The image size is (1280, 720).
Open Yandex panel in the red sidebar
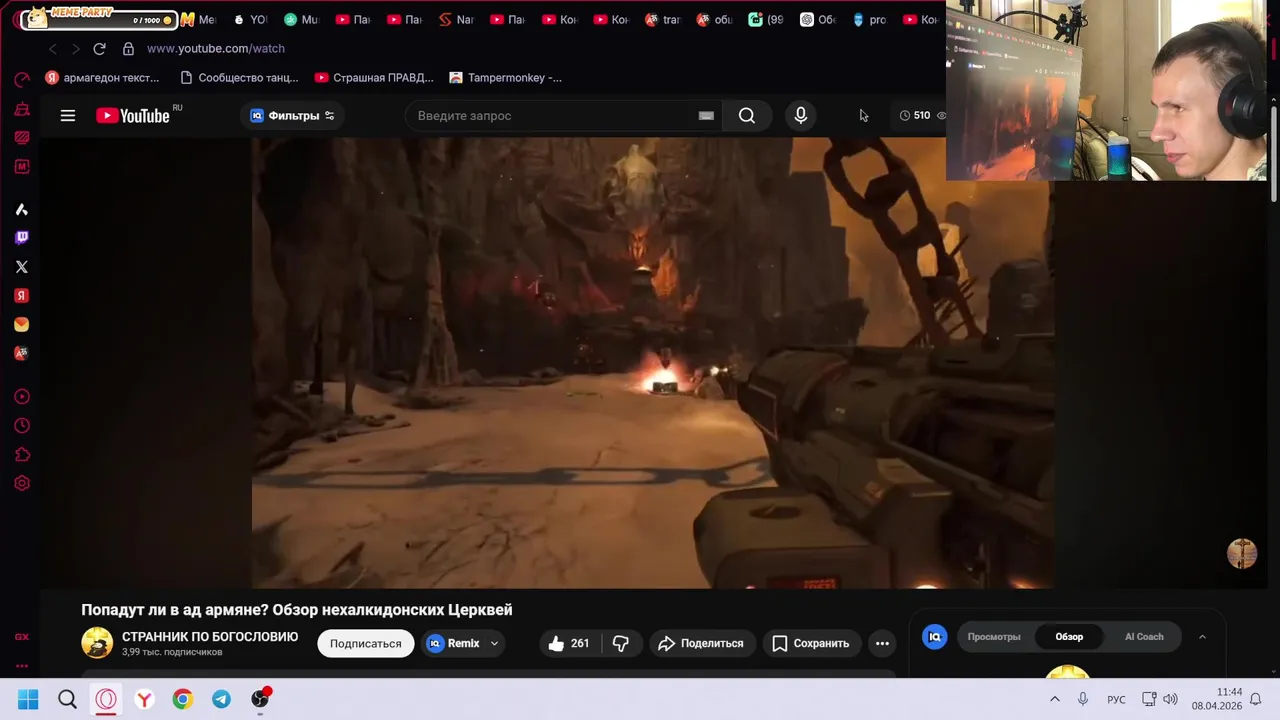pos(22,296)
